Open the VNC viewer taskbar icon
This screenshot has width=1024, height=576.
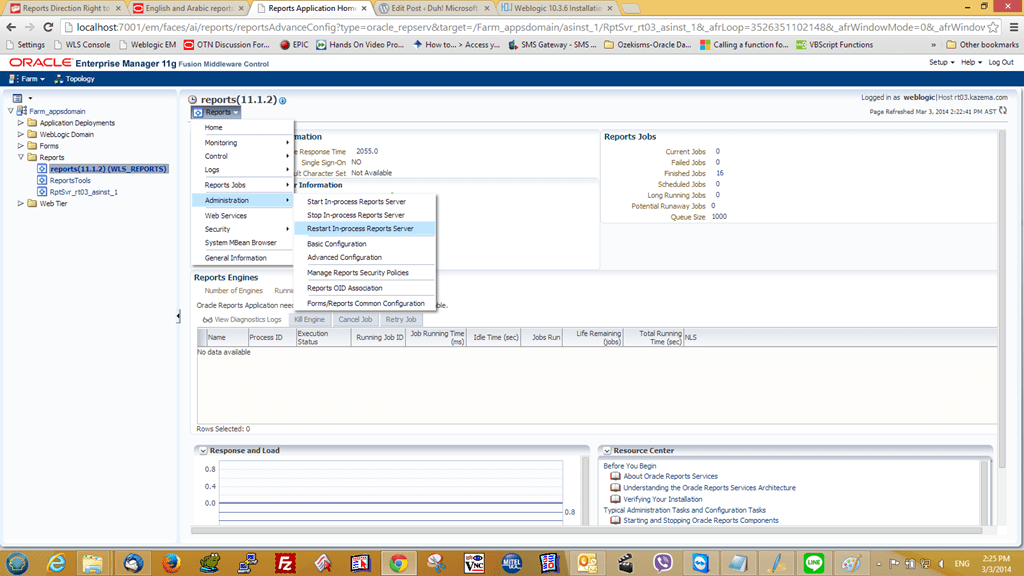pyautogui.click(x=474, y=563)
